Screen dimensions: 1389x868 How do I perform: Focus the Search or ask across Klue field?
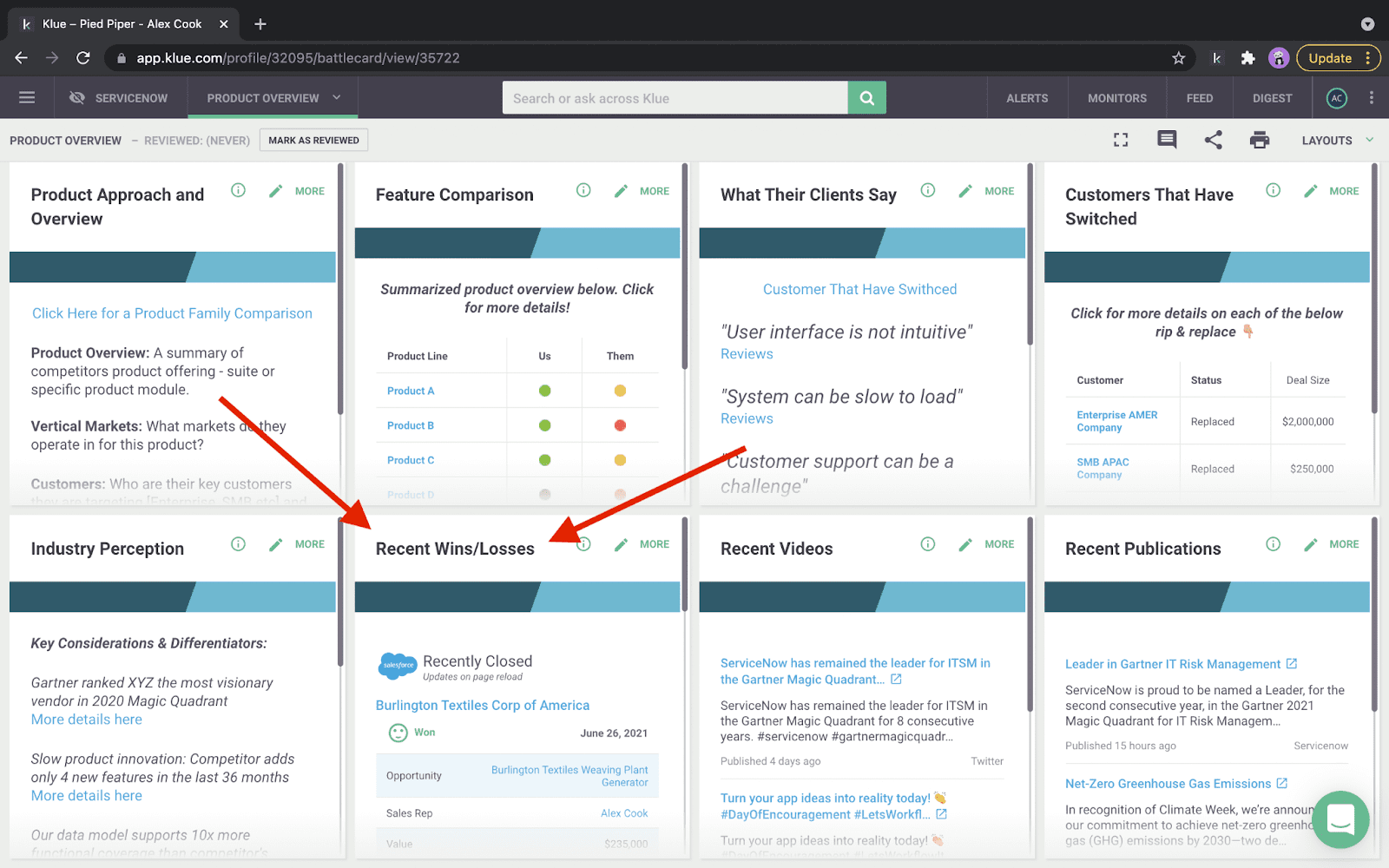pos(675,98)
